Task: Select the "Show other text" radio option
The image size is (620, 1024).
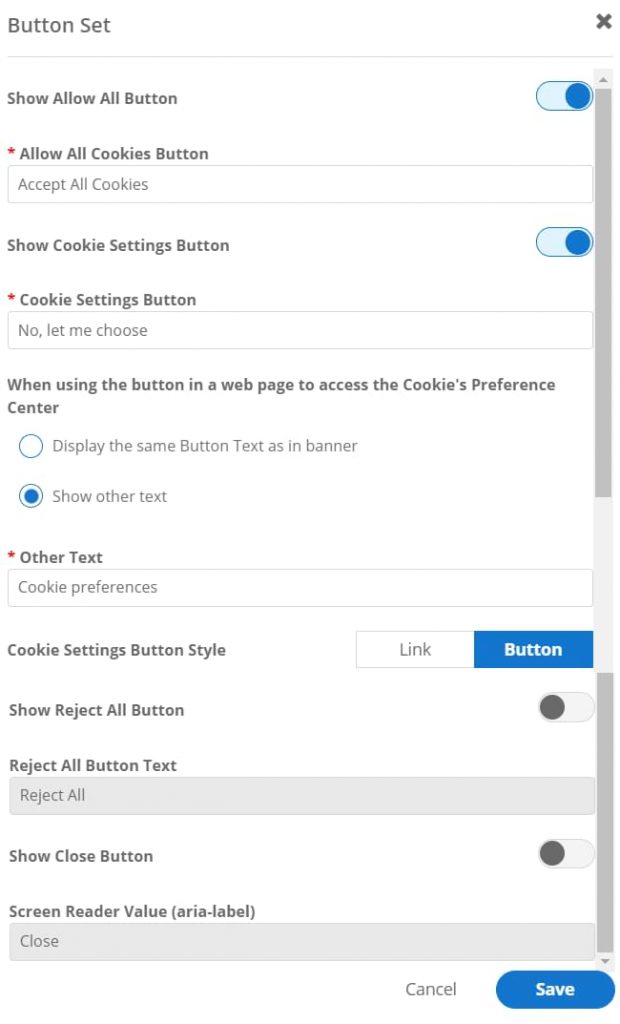Action: pos(30,496)
